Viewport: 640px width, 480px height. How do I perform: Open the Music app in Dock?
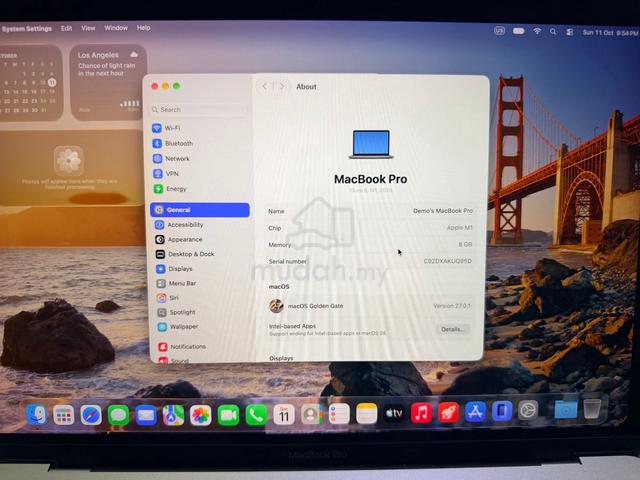click(421, 413)
